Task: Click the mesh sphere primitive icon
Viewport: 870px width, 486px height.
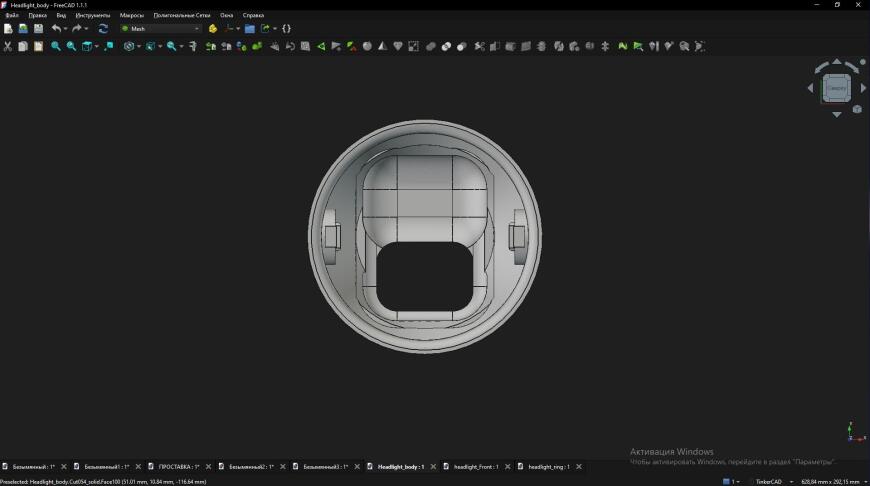Action: (x=367, y=47)
